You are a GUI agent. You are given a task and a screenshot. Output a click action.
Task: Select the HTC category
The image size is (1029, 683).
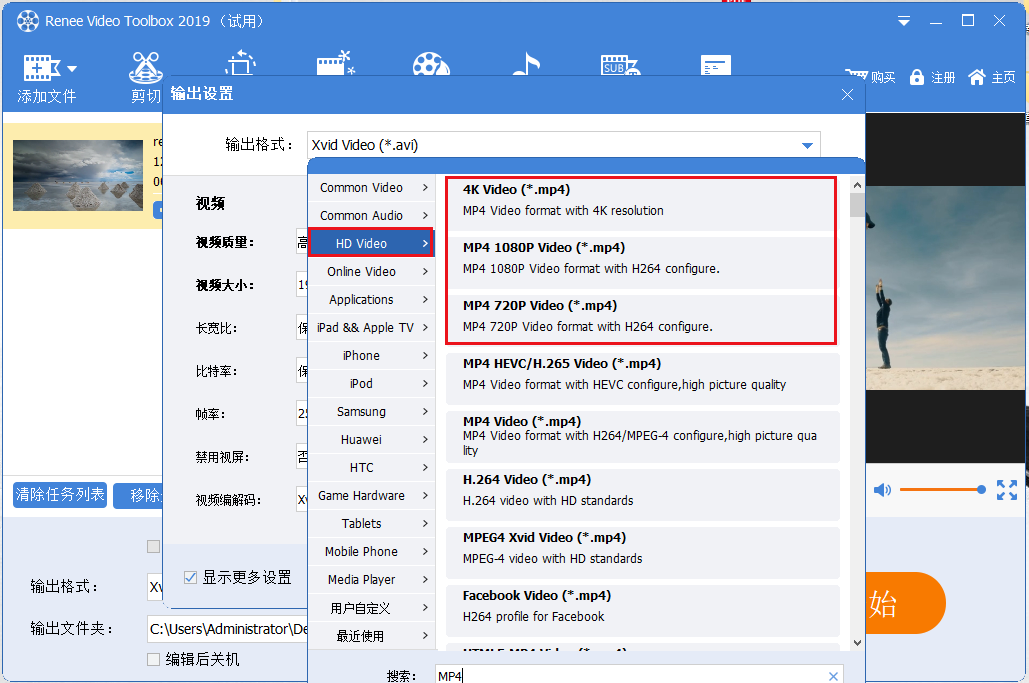tap(371, 468)
